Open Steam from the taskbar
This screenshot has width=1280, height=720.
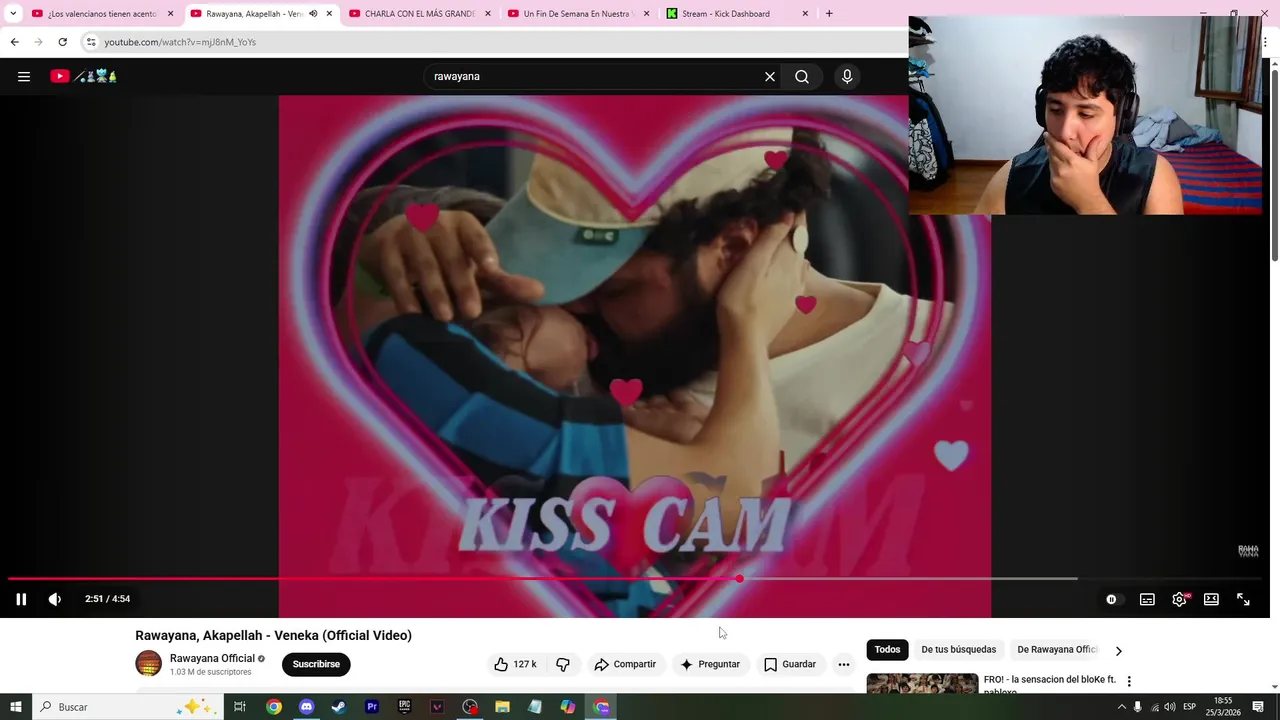[339, 707]
